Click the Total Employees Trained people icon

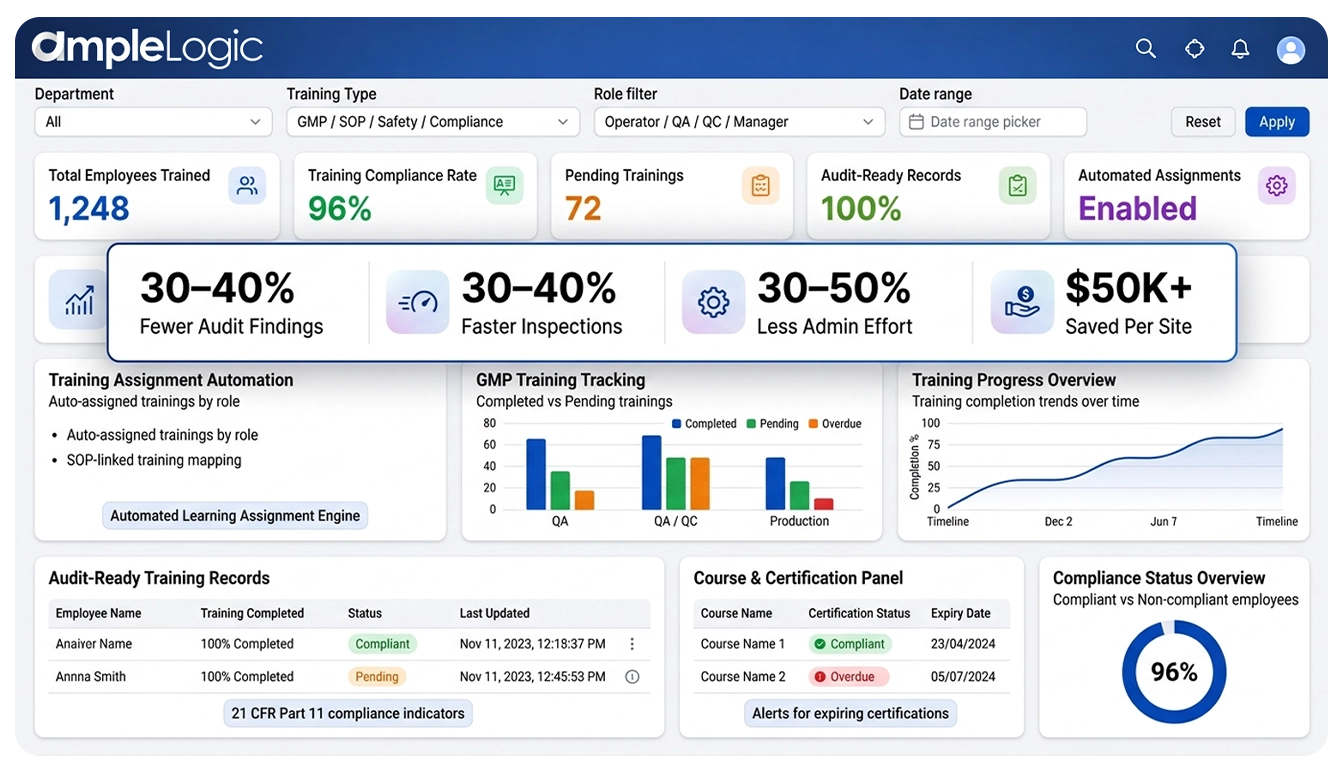pyautogui.click(x=247, y=186)
